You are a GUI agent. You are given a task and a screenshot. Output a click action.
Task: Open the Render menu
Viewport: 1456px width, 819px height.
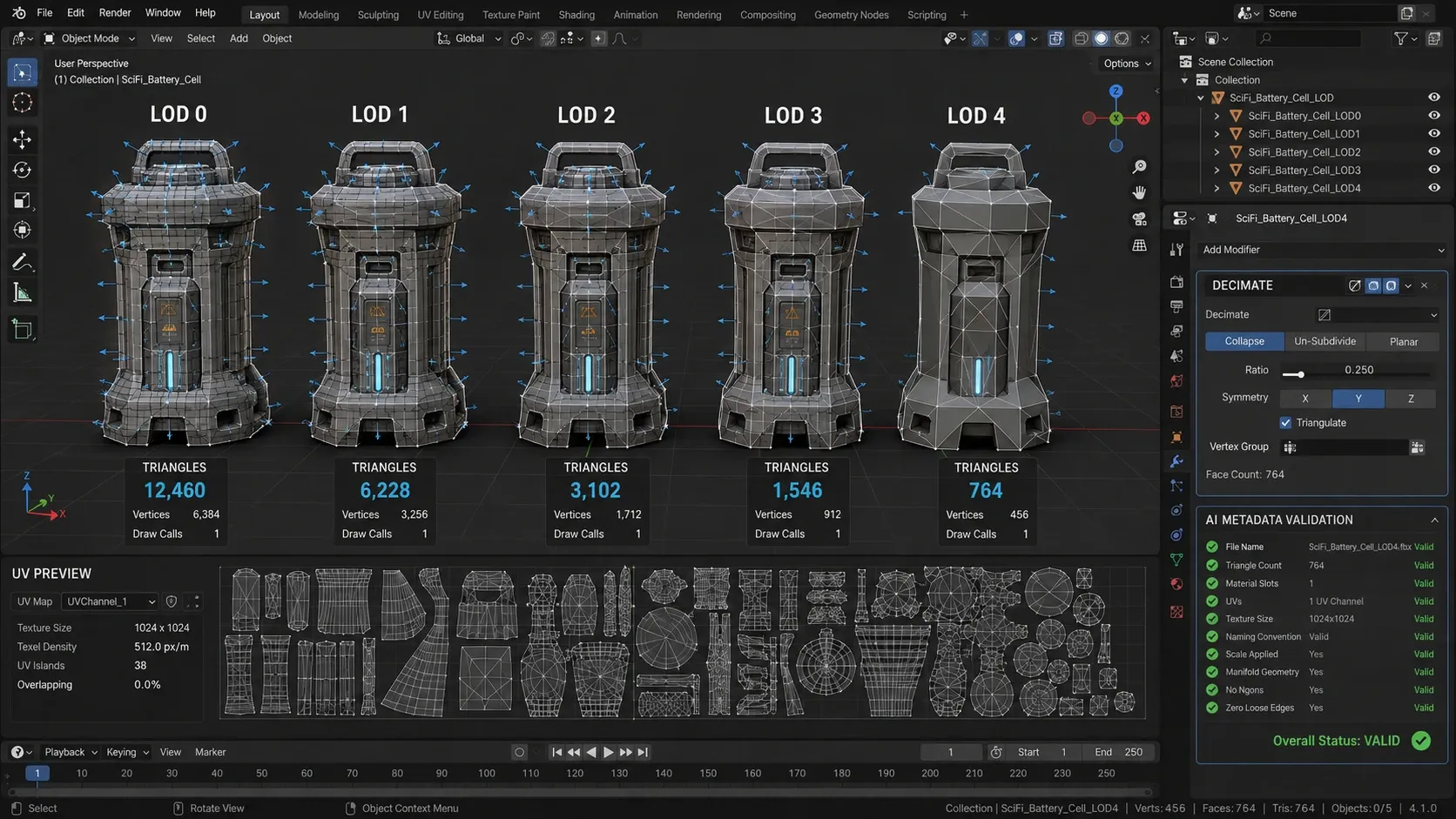click(115, 13)
